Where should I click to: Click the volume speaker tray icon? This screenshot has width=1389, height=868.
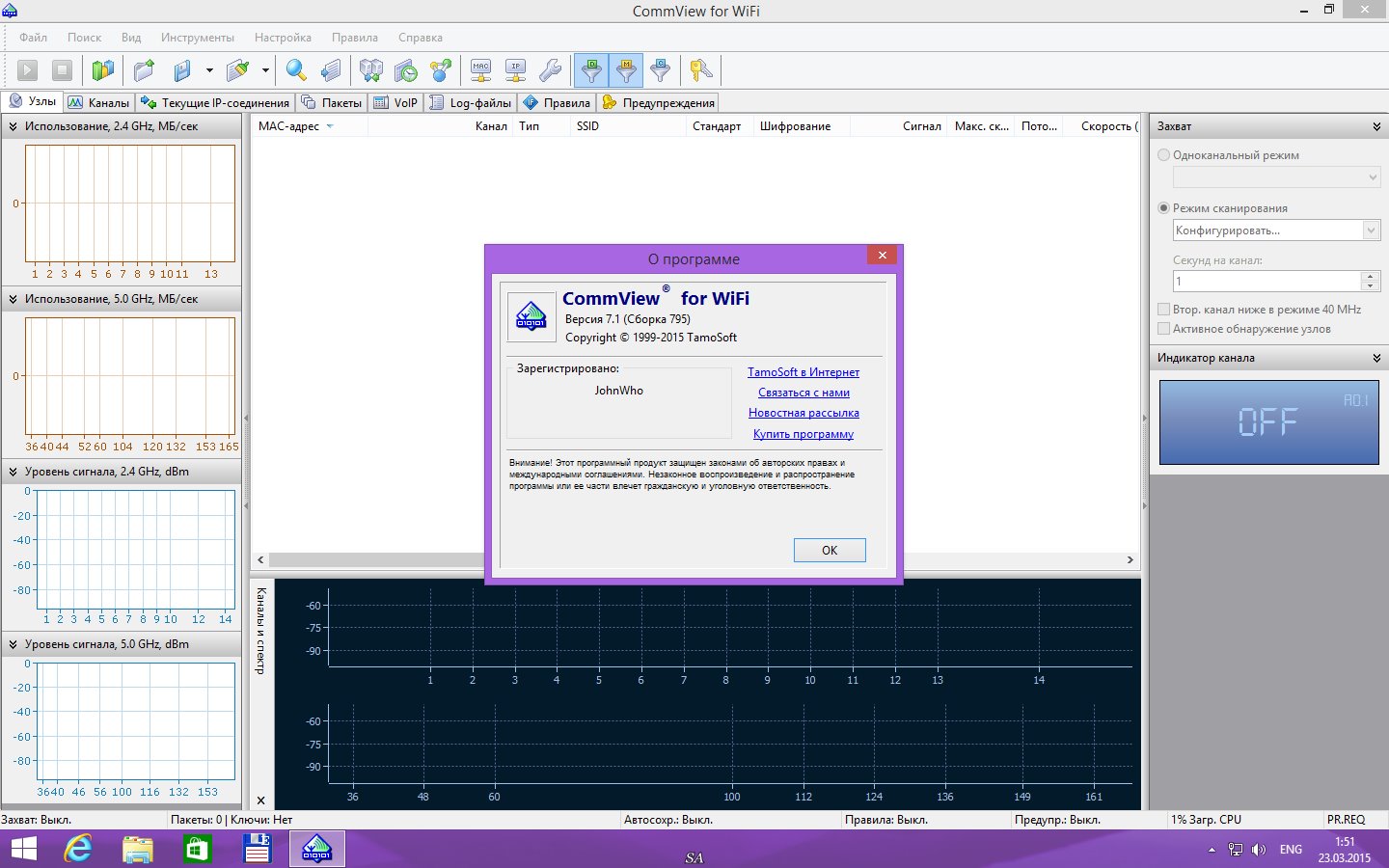[1259, 850]
